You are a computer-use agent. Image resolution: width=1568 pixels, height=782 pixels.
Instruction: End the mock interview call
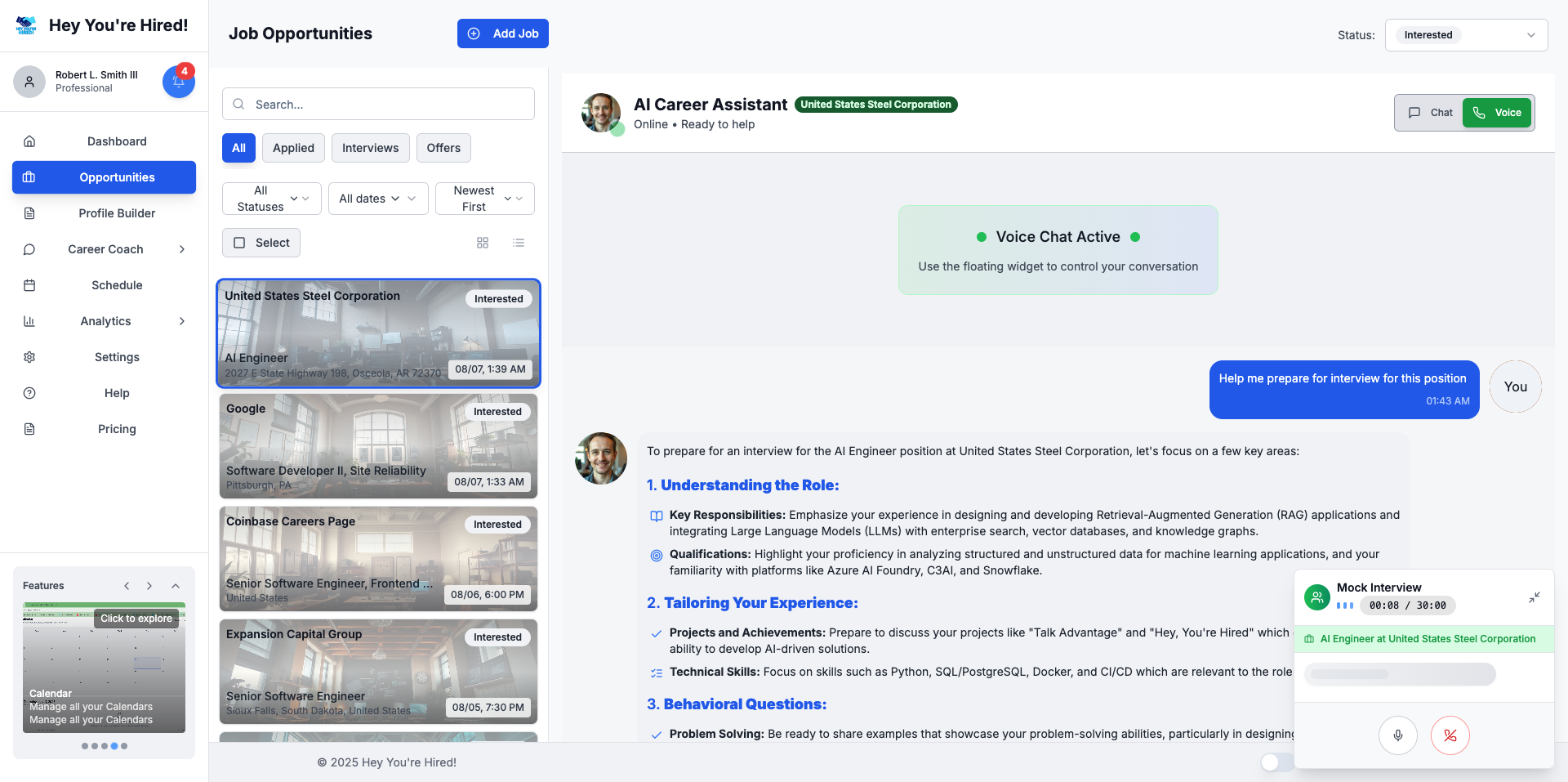point(1450,735)
